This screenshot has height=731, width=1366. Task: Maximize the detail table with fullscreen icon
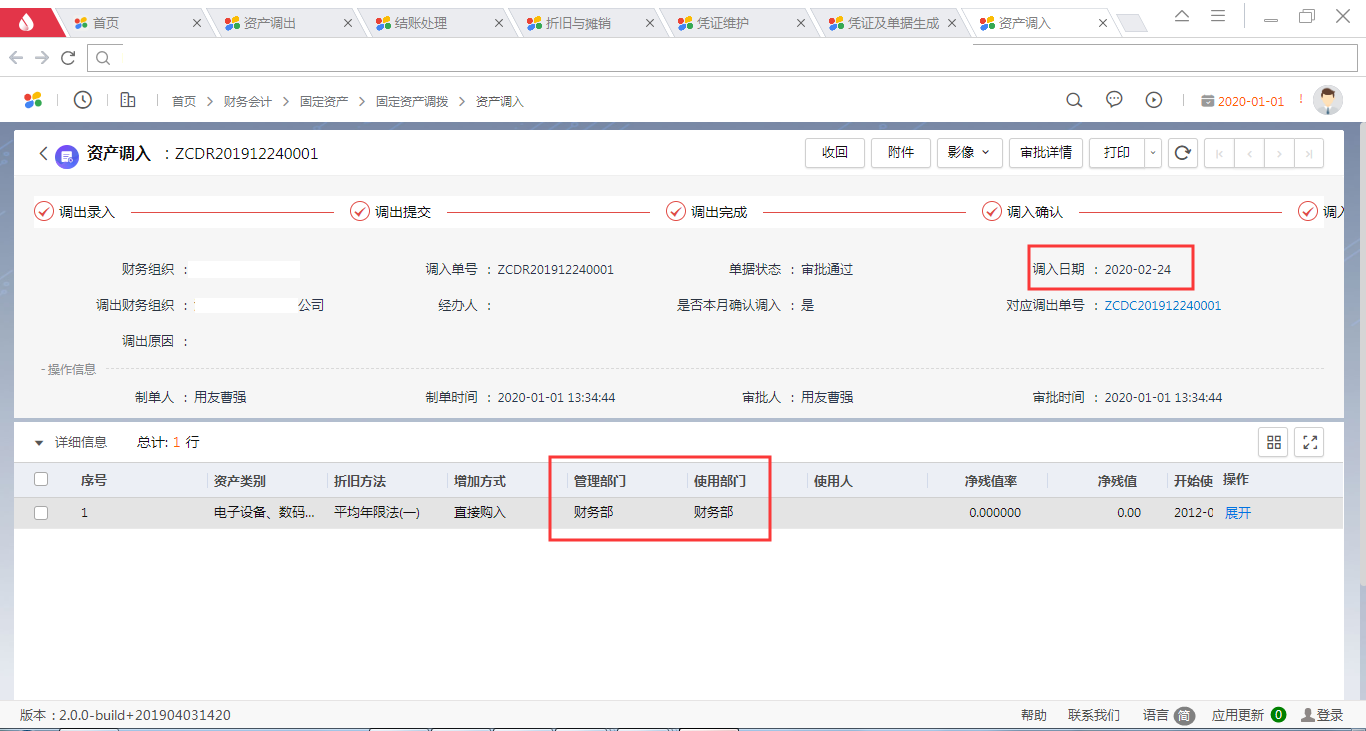1309,442
